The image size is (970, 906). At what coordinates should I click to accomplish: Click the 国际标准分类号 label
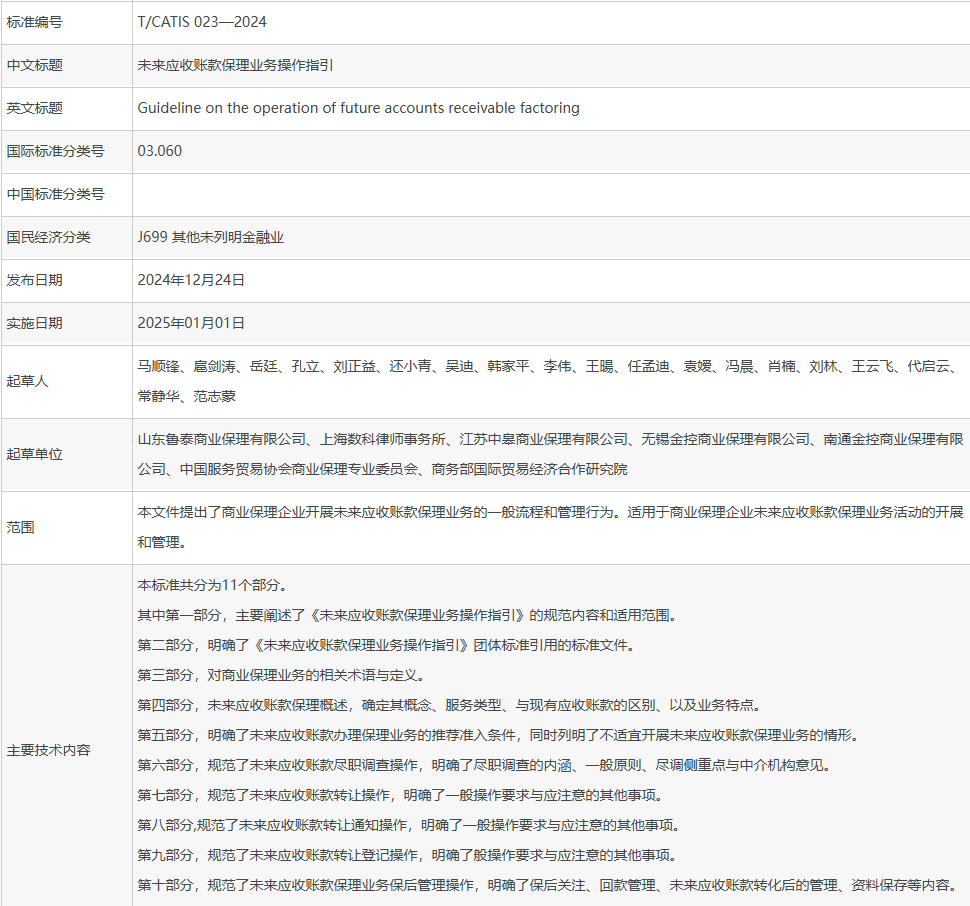tap(55, 151)
